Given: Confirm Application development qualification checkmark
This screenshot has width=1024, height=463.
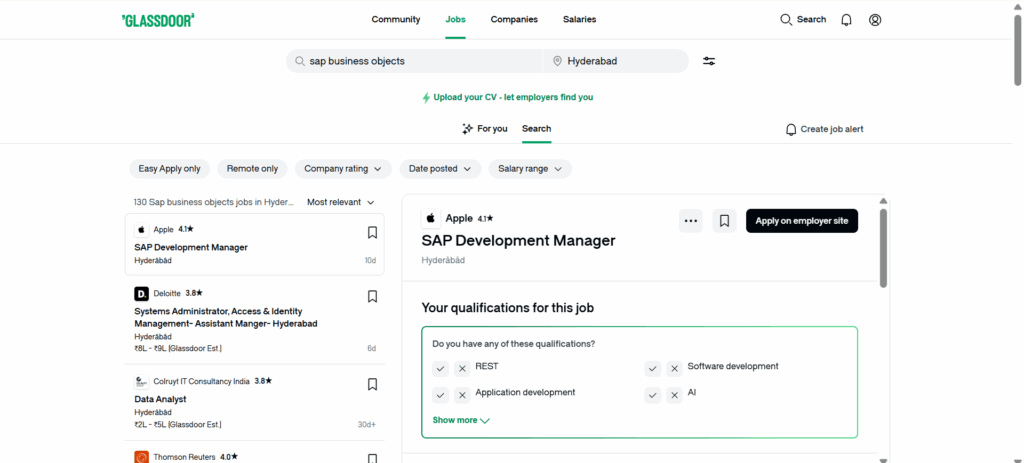Looking at the screenshot, I should pyautogui.click(x=441, y=395).
